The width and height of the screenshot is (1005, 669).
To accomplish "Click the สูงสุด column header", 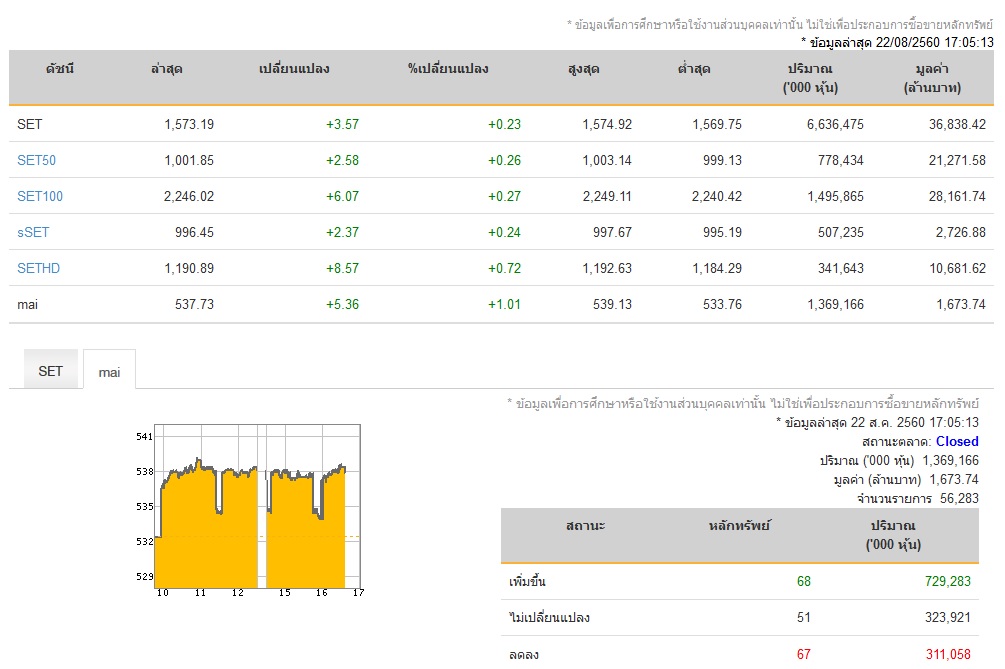I will point(583,69).
